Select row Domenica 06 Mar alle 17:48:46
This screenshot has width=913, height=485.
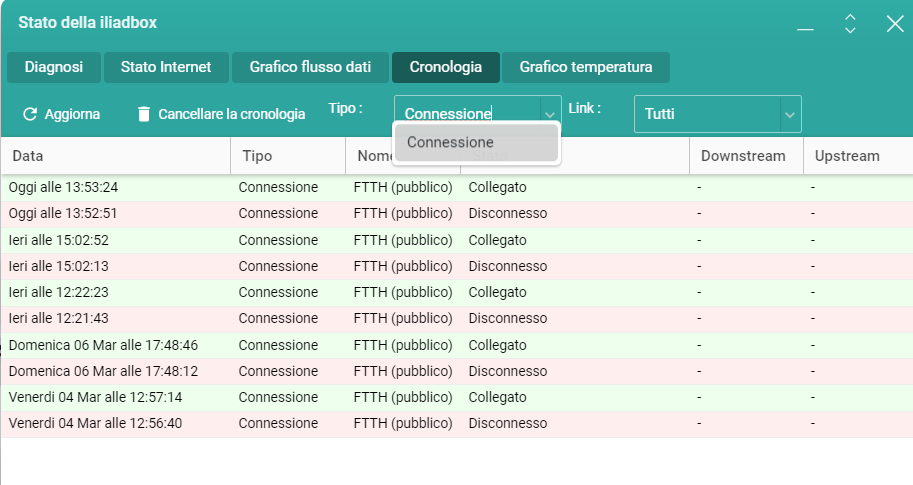pos(456,345)
